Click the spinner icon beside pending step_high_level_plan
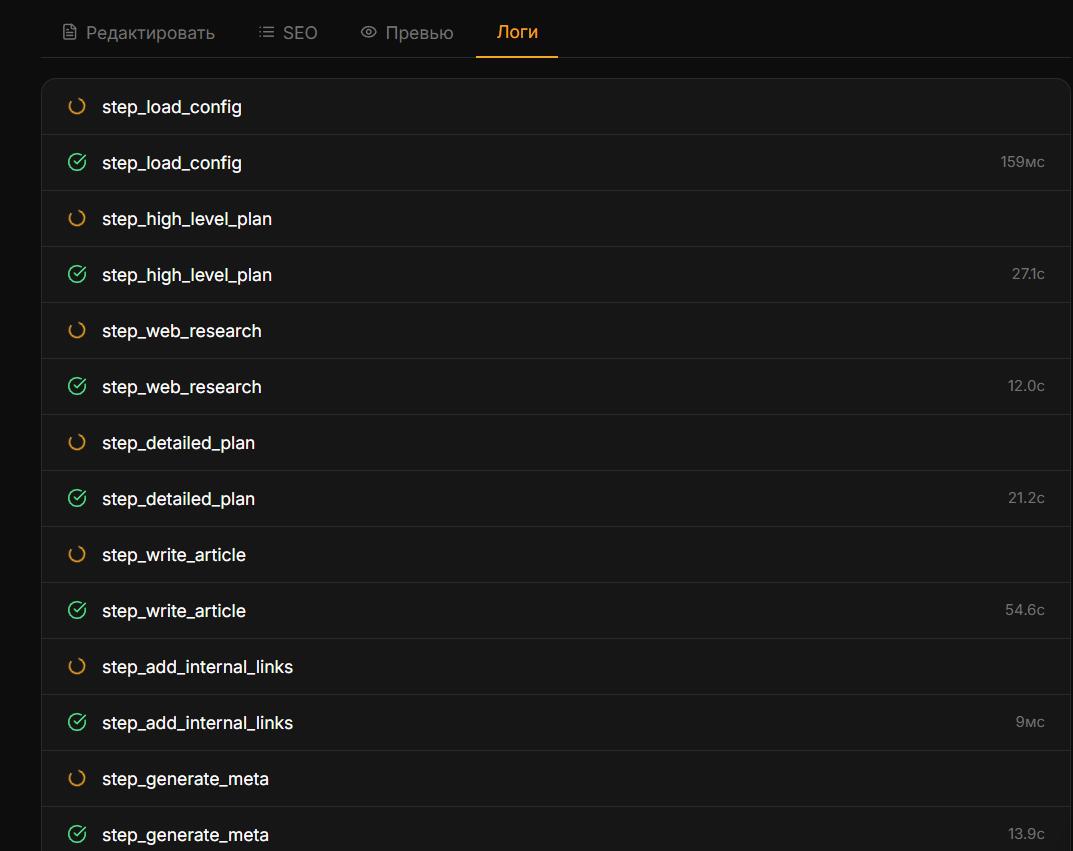This screenshot has width=1073, height=851. (x=77, y=219)
